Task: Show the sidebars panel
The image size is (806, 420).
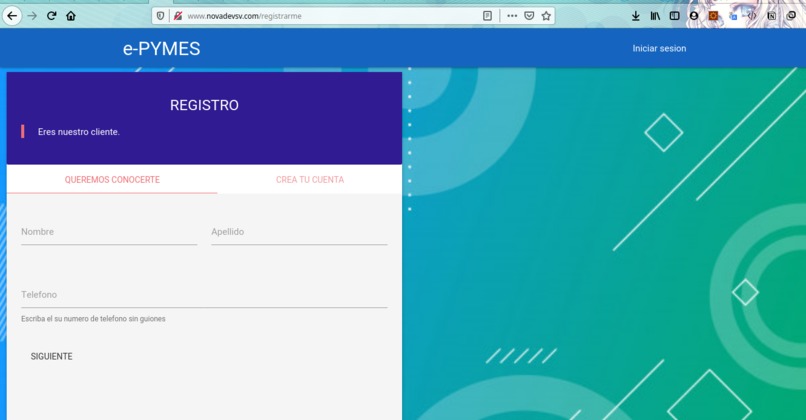Action: (674, 16)
